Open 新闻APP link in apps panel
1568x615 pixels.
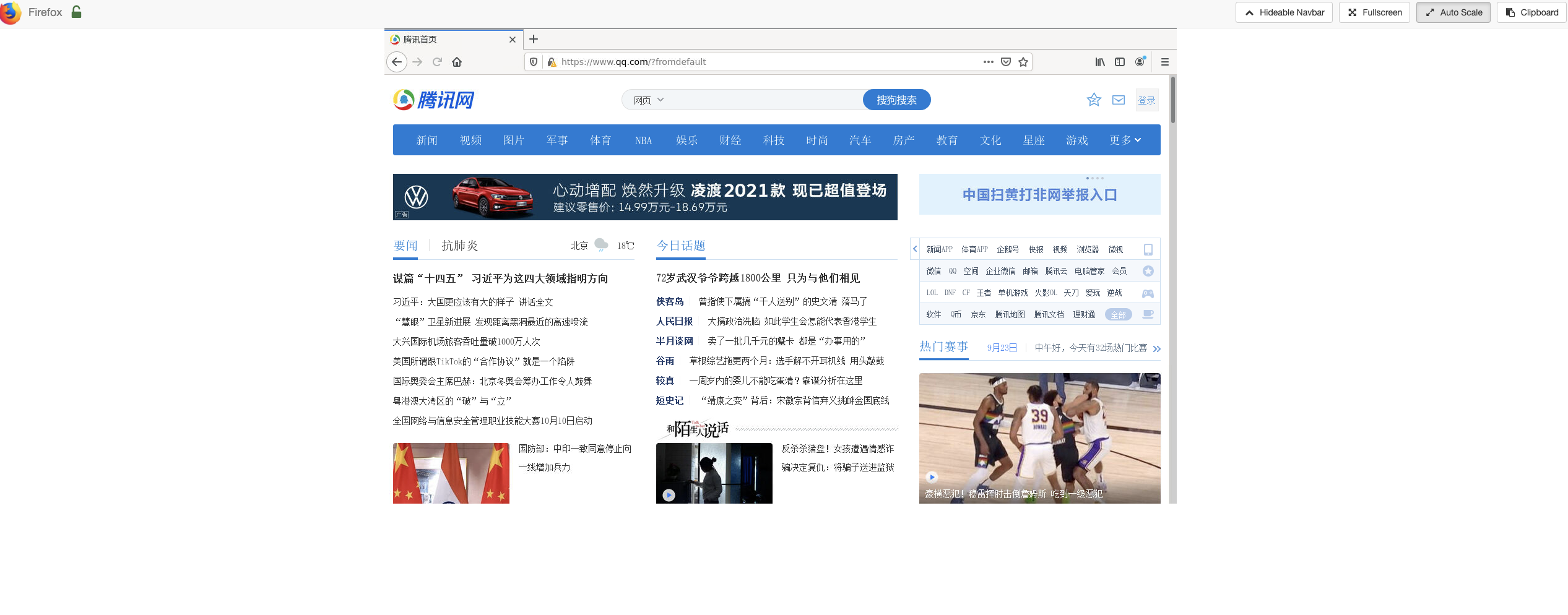[x=939, y=249]
